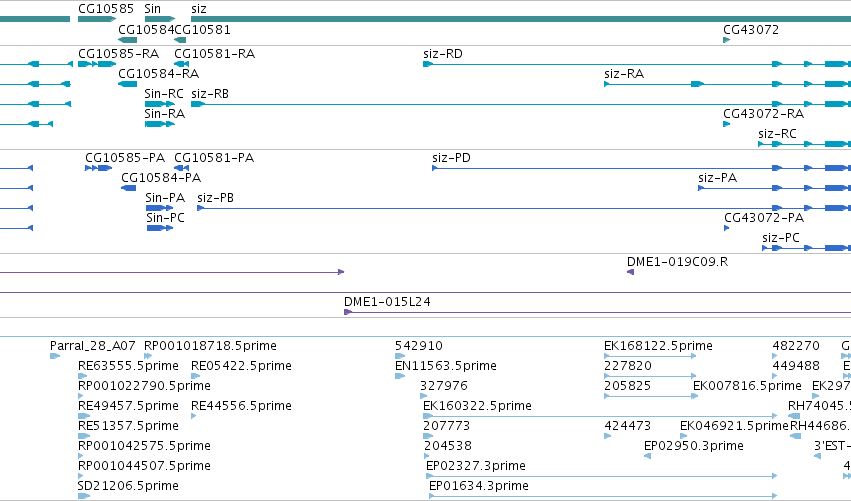The height and width of the screenshot is (501, 851).
Task: Click the CG10584 gene arrow
Action: 128,40
